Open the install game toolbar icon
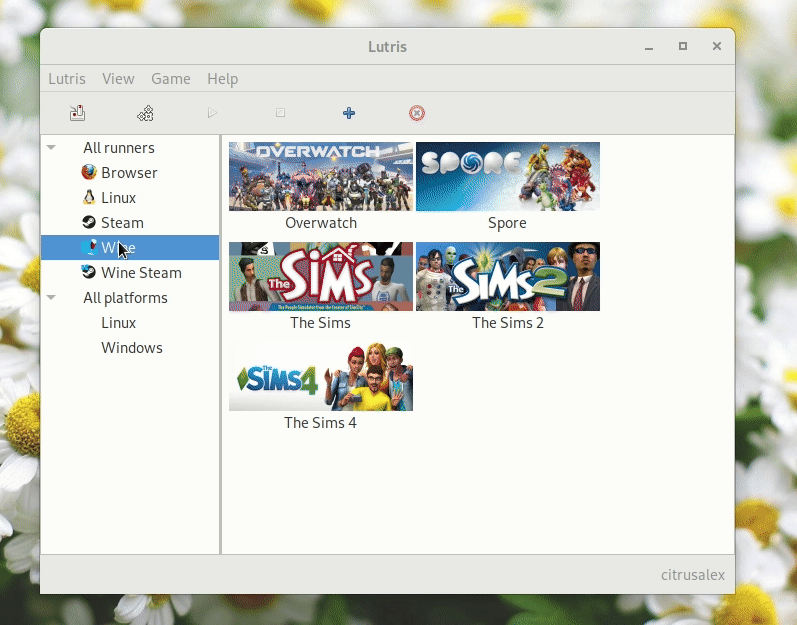 (77, 113)
